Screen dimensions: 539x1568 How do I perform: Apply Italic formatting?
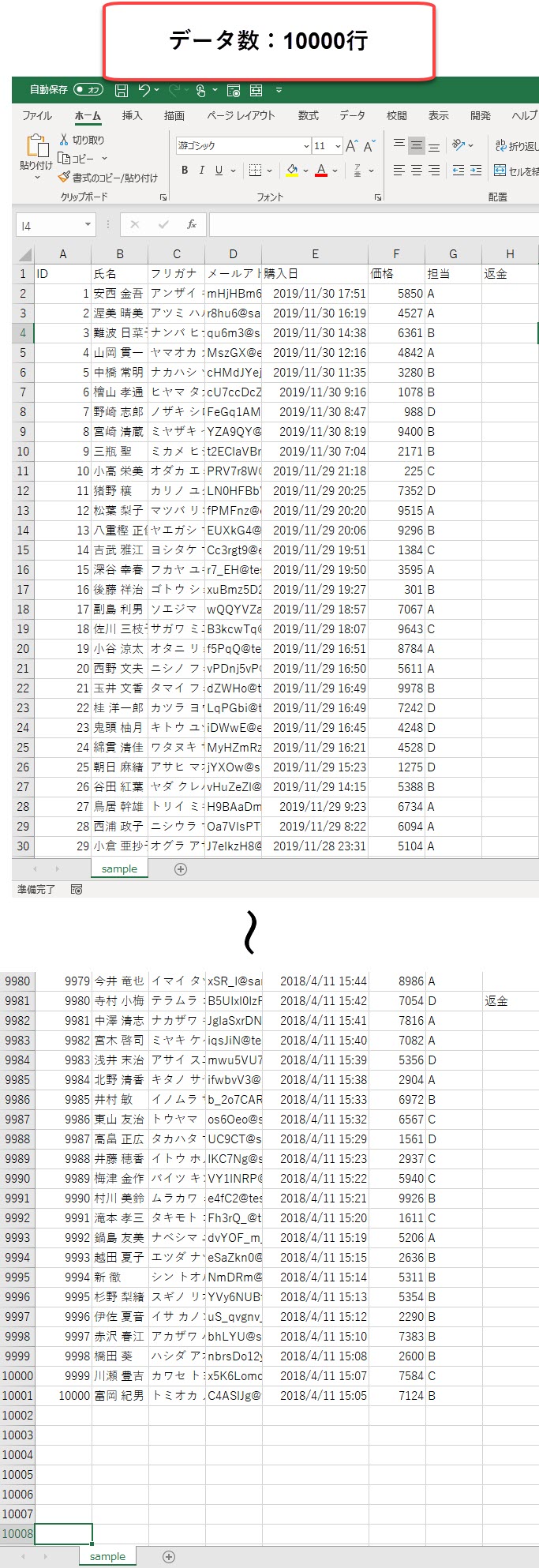point(202,171)
